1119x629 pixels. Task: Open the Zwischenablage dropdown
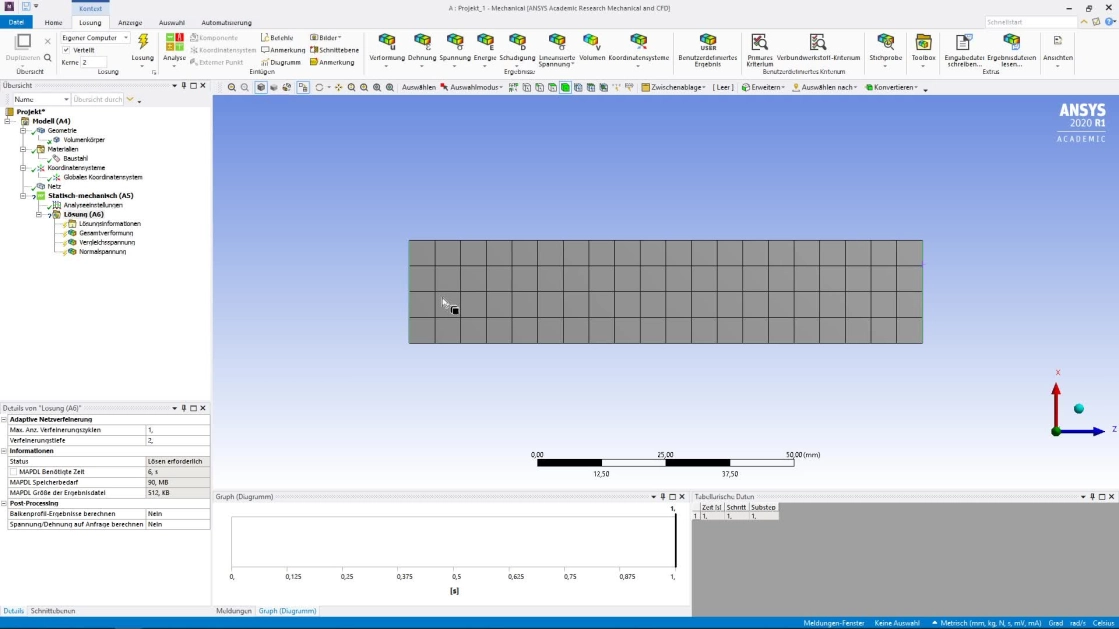pos(674,87)
